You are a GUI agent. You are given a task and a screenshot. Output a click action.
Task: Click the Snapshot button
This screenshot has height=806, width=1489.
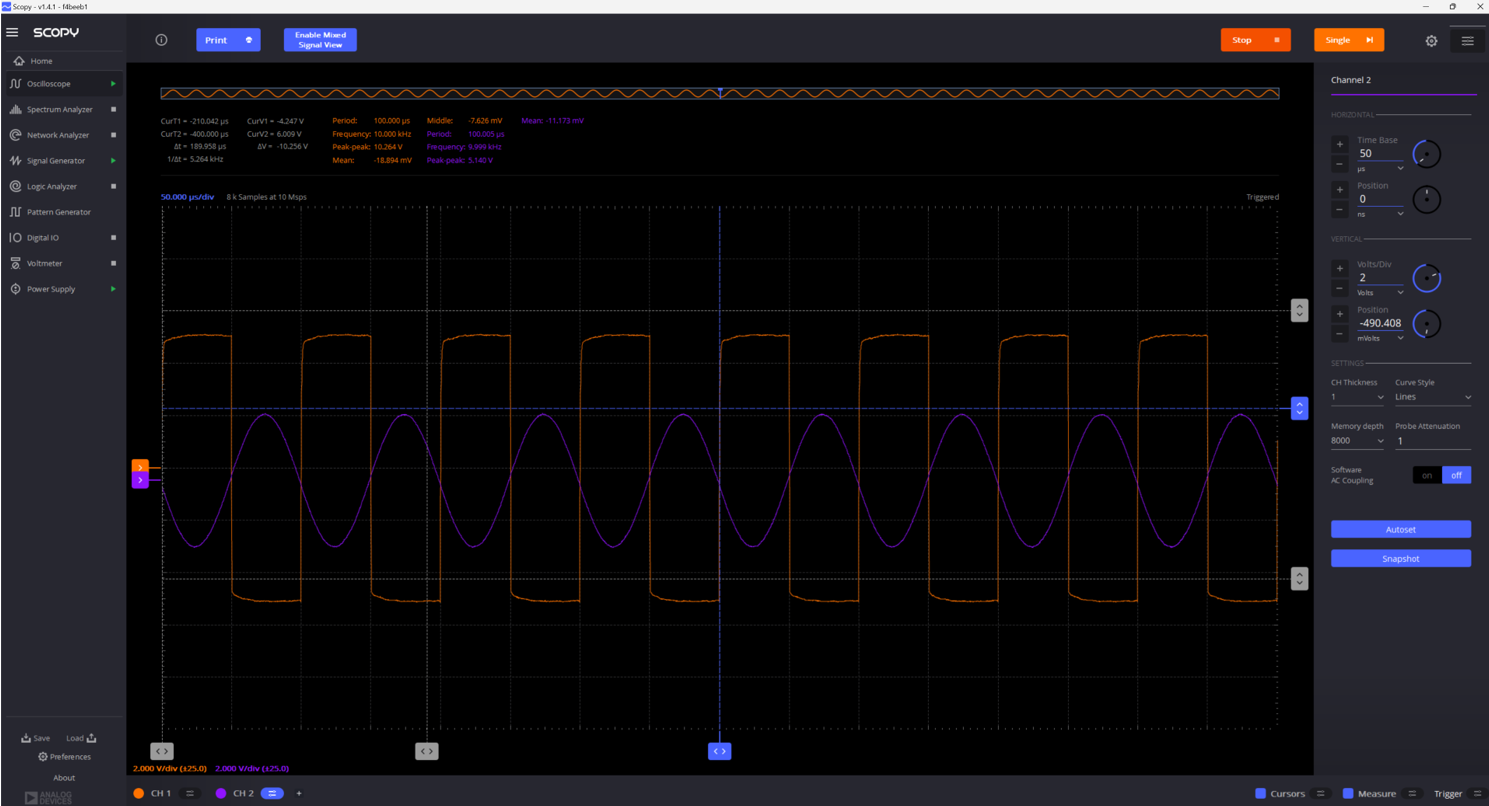tap(1400, 558)
